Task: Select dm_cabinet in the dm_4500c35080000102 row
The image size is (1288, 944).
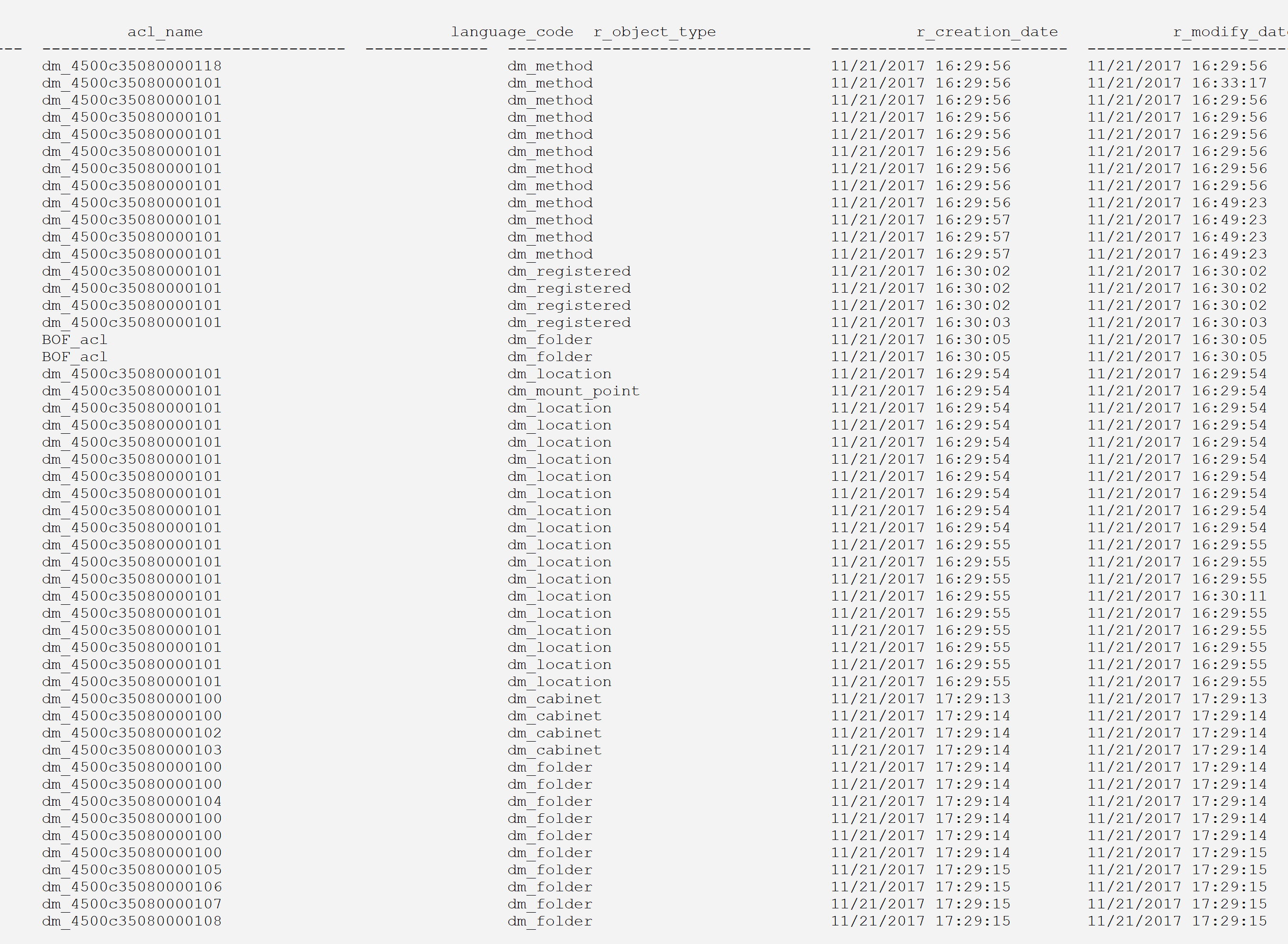Action: (x=555, y=733)
